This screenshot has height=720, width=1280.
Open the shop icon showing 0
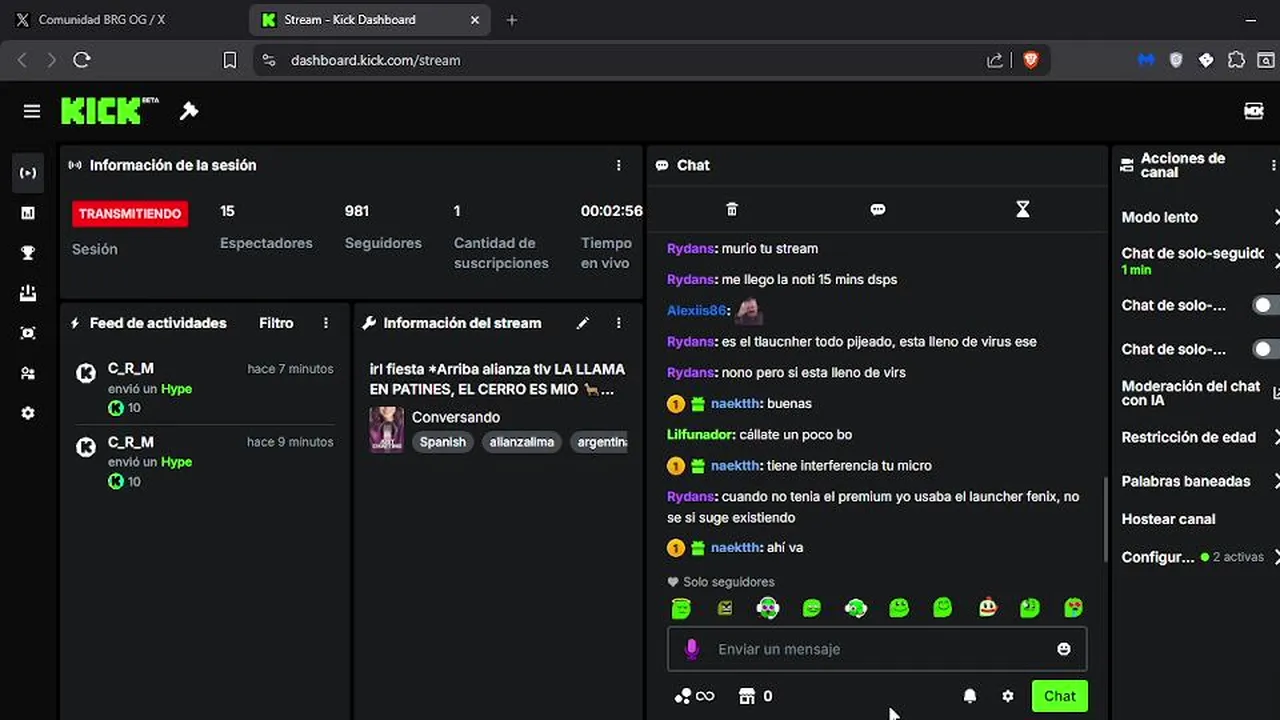click(755, 696)
